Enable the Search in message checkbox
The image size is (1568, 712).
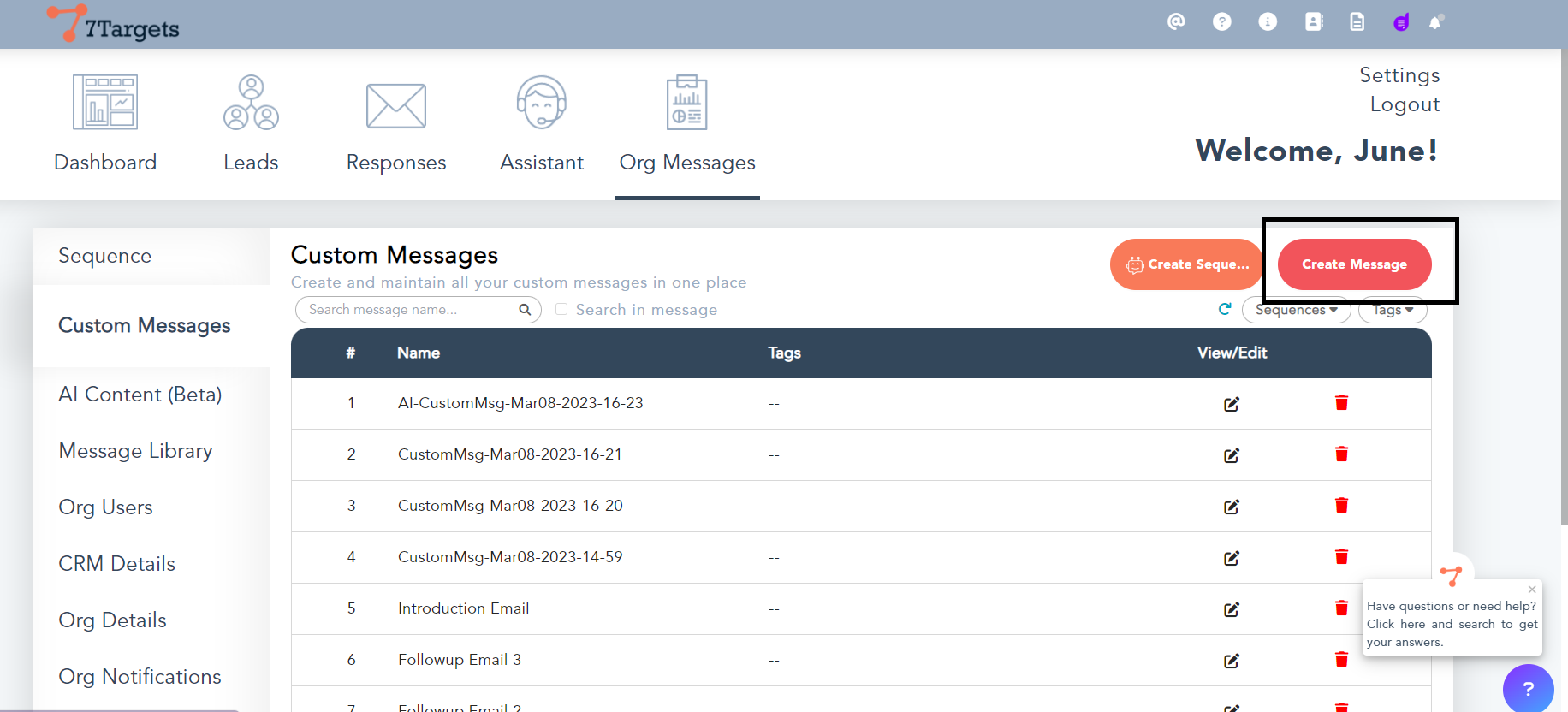pyautogui.click(x=561, y=309)
